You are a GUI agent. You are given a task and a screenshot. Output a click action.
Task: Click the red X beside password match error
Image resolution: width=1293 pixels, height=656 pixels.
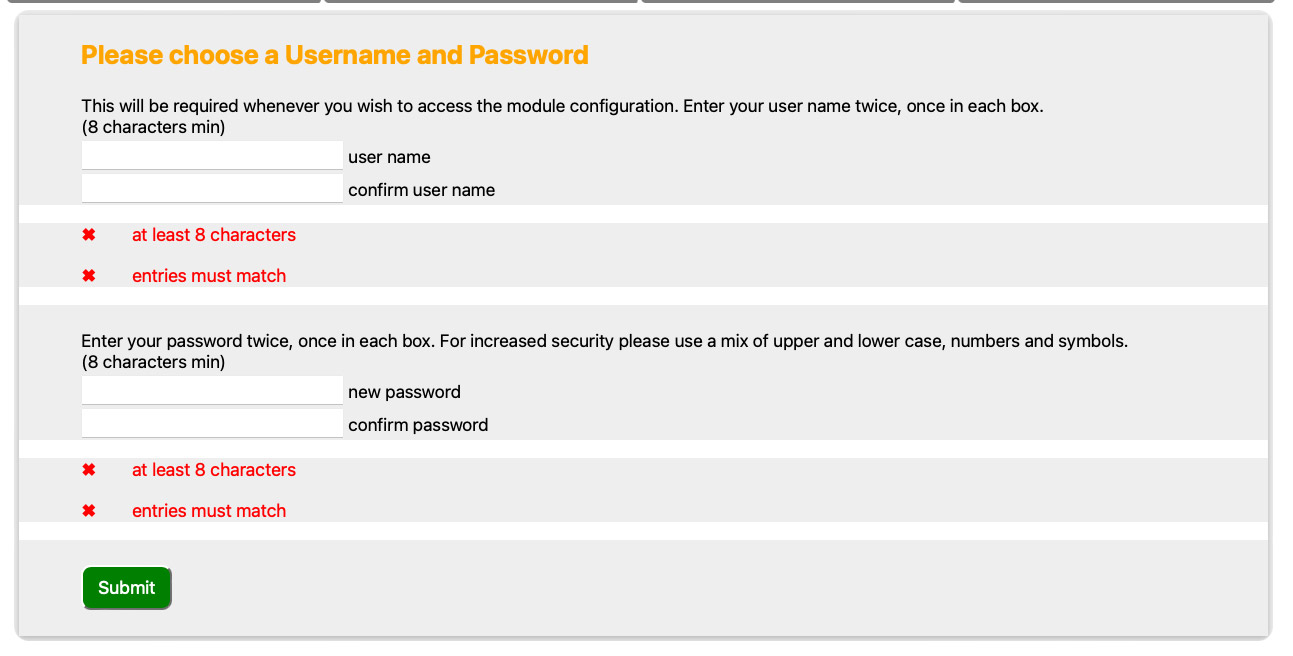tap(89, 511)
